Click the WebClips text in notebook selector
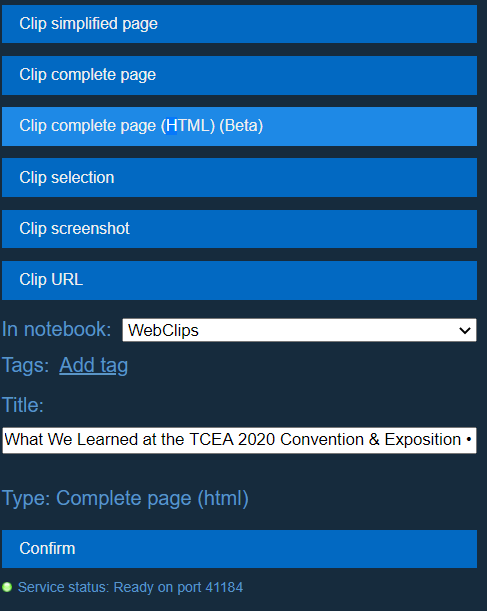 click(163, 330)
